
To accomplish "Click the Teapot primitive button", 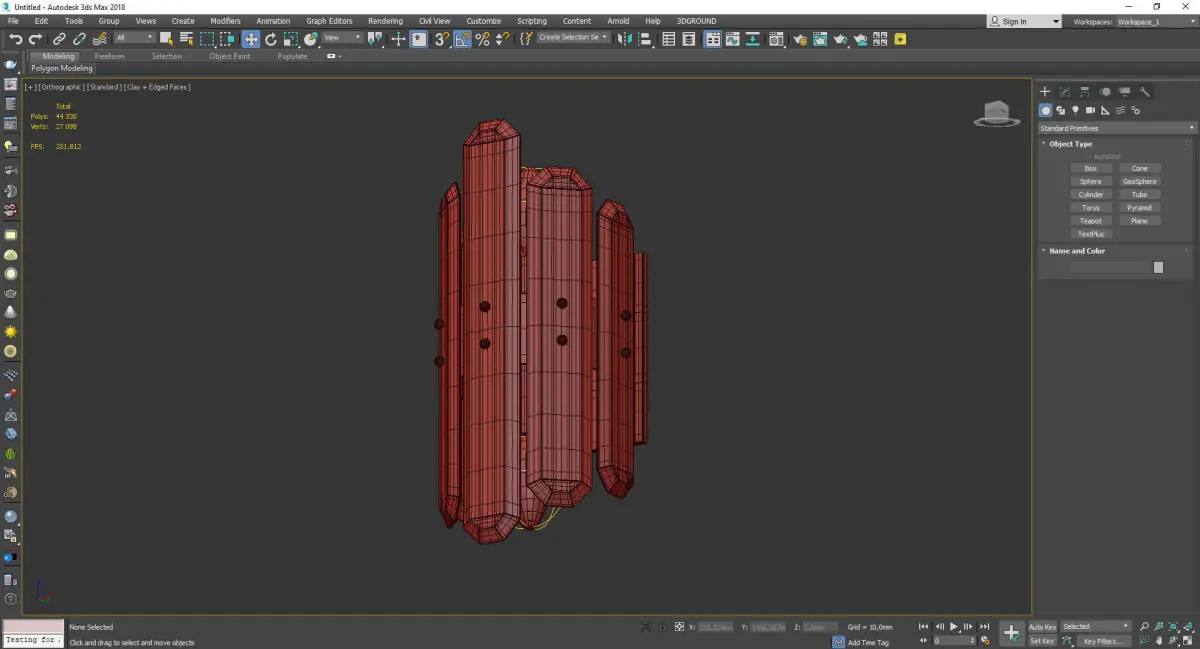I will click(x=1090, y=221).
